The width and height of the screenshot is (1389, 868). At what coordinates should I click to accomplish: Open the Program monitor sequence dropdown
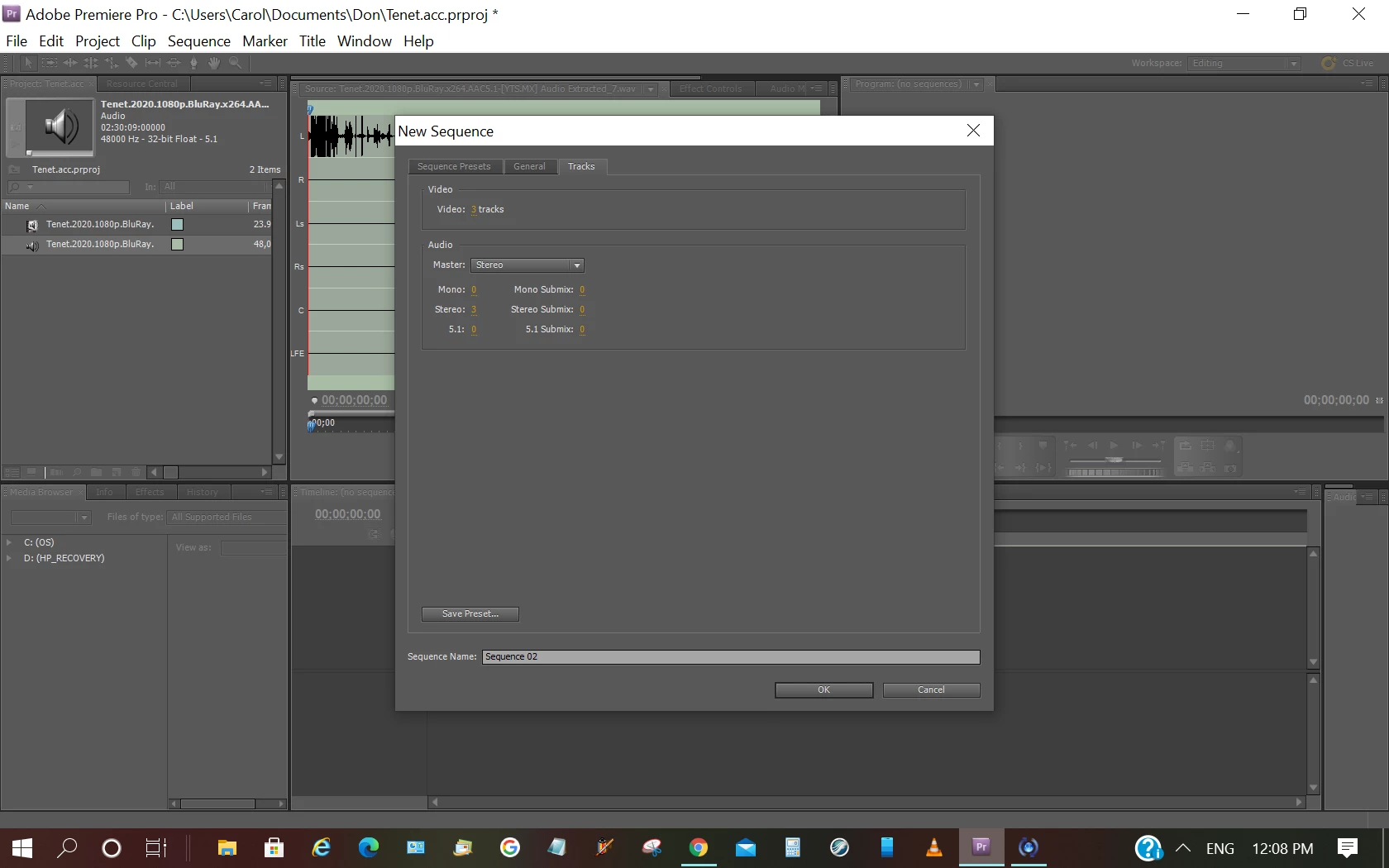coord(976,84)
